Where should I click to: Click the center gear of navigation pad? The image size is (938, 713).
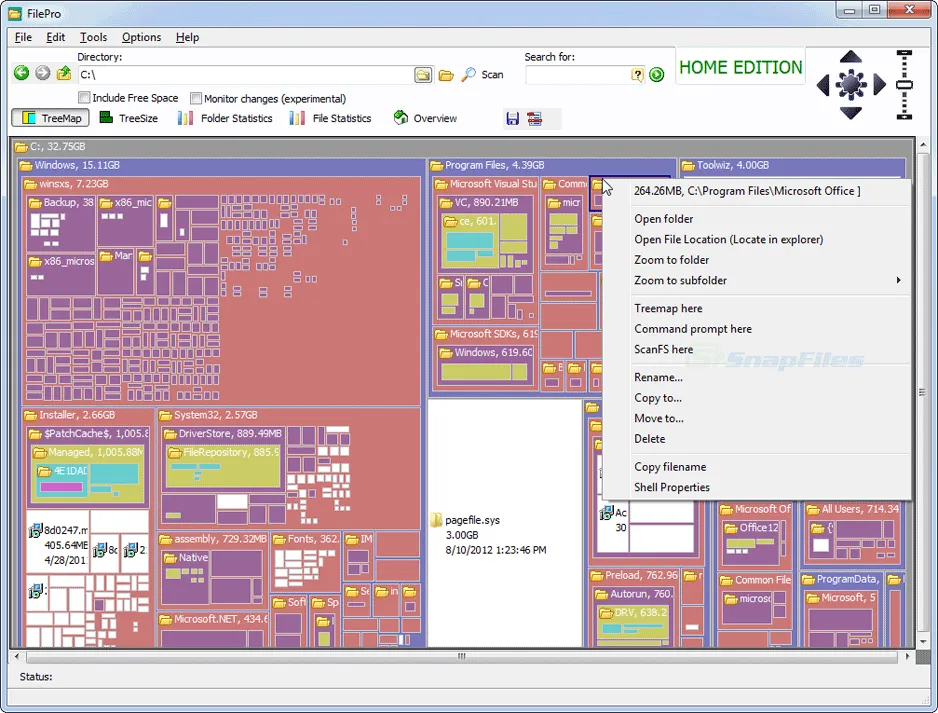pyautogui.click(x=851, y=85)
